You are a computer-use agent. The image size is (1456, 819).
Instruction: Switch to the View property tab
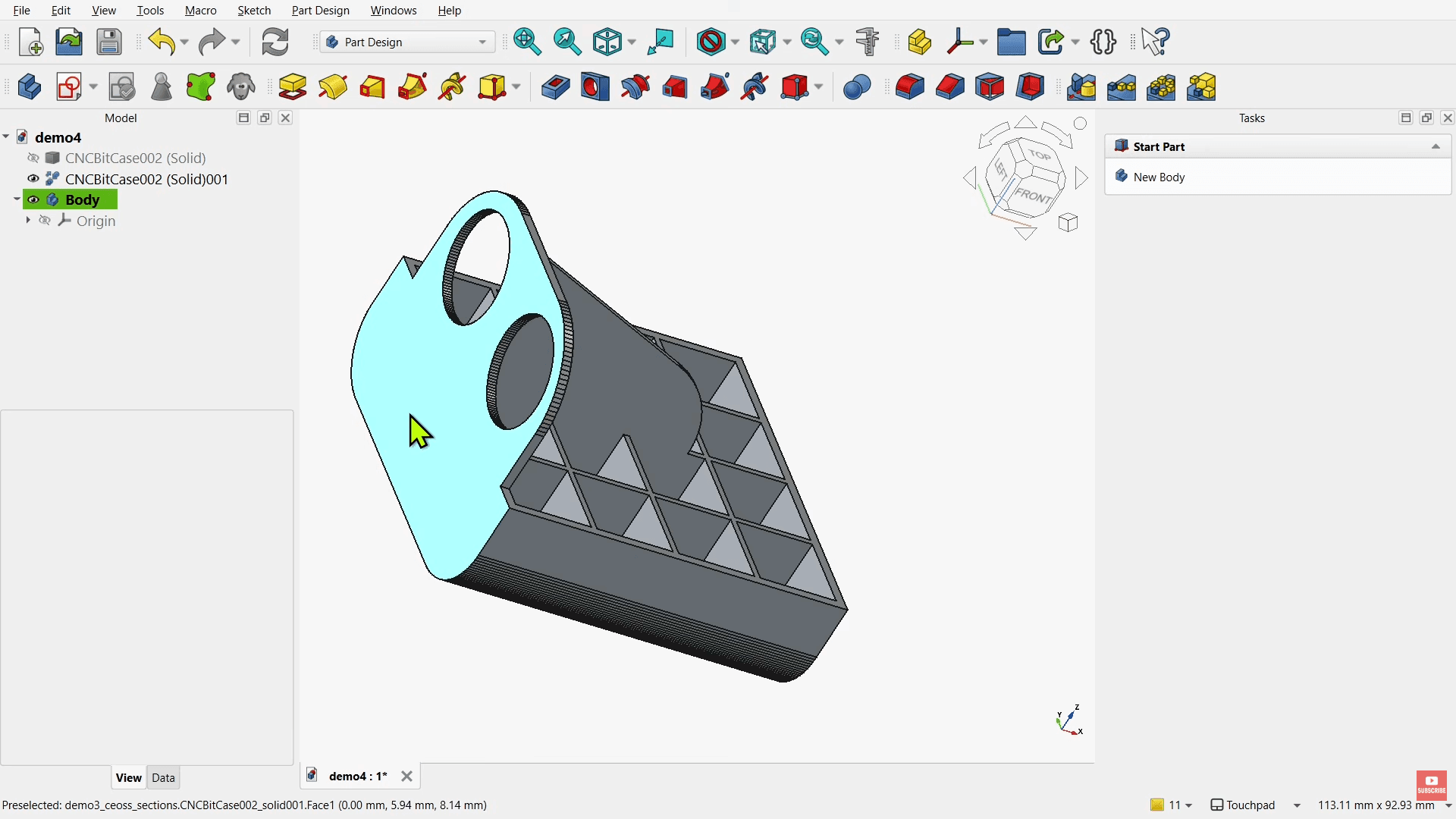(128, 777)
